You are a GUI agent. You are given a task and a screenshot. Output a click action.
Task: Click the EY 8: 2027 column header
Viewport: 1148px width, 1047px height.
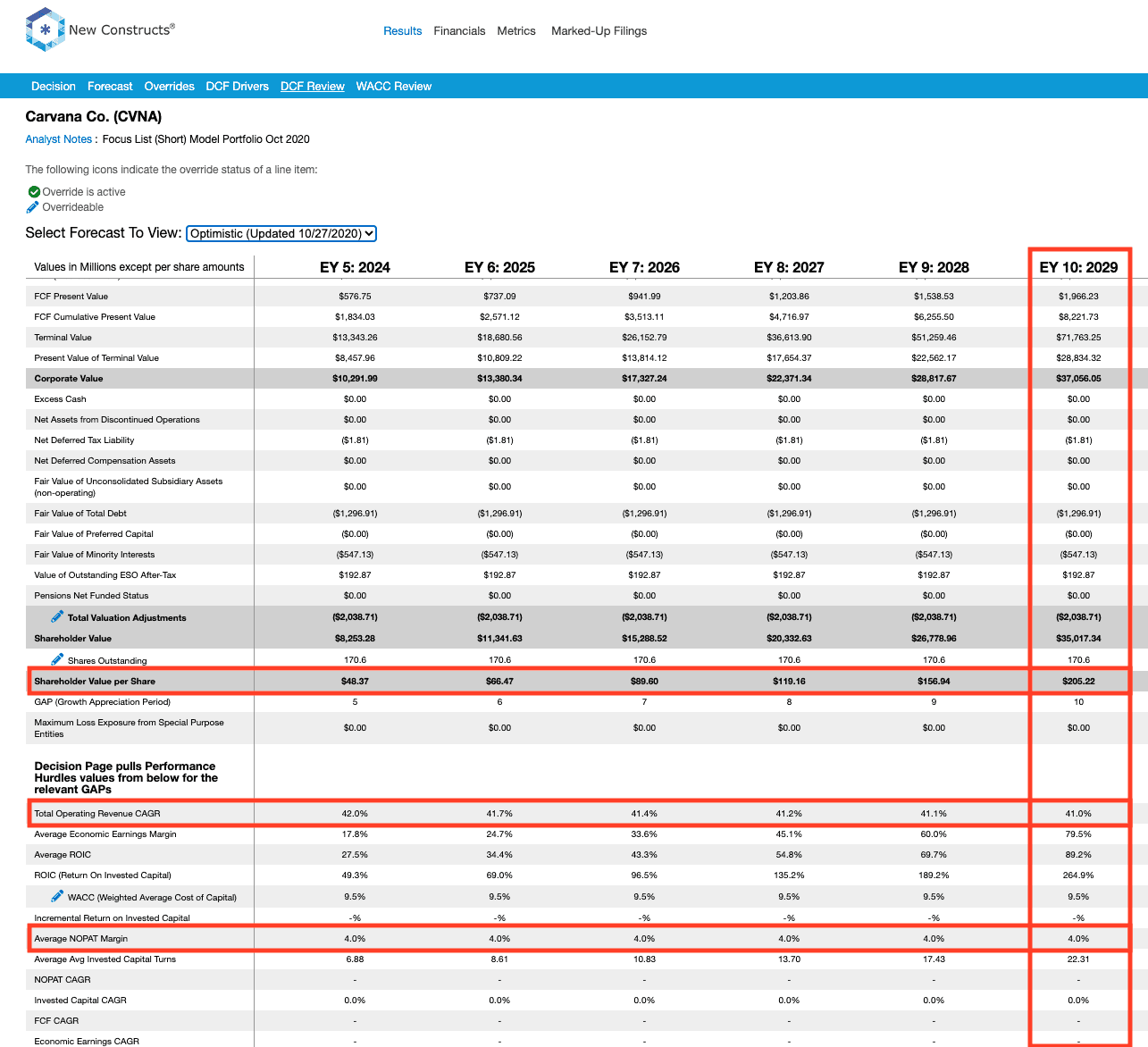pos(789,267)
